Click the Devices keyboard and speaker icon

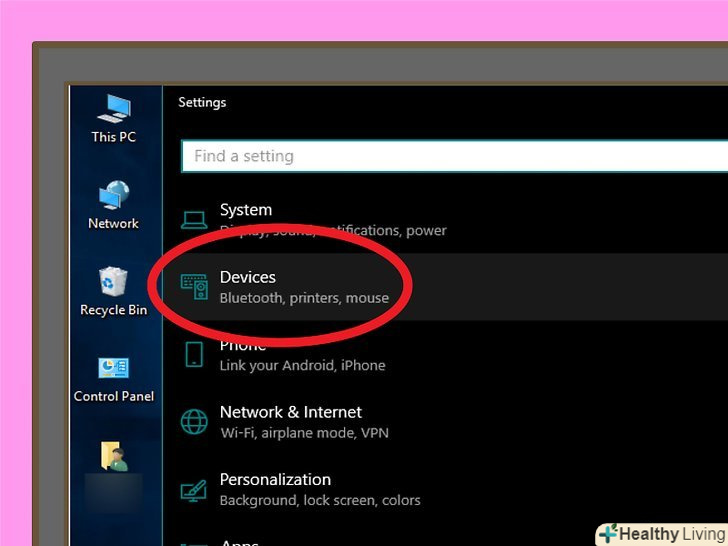pos(194,287)
